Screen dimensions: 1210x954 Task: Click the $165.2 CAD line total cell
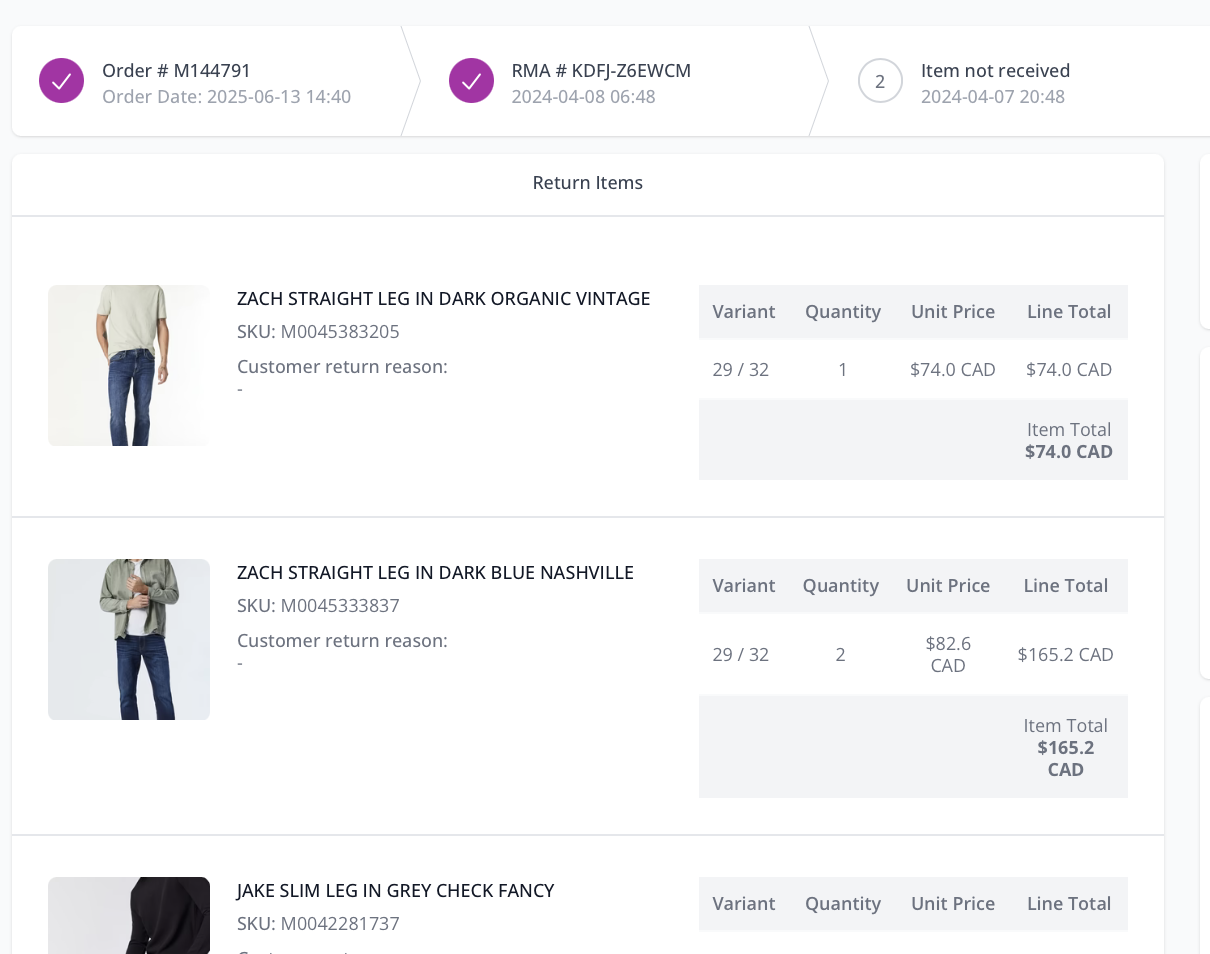click(1065, 654)
